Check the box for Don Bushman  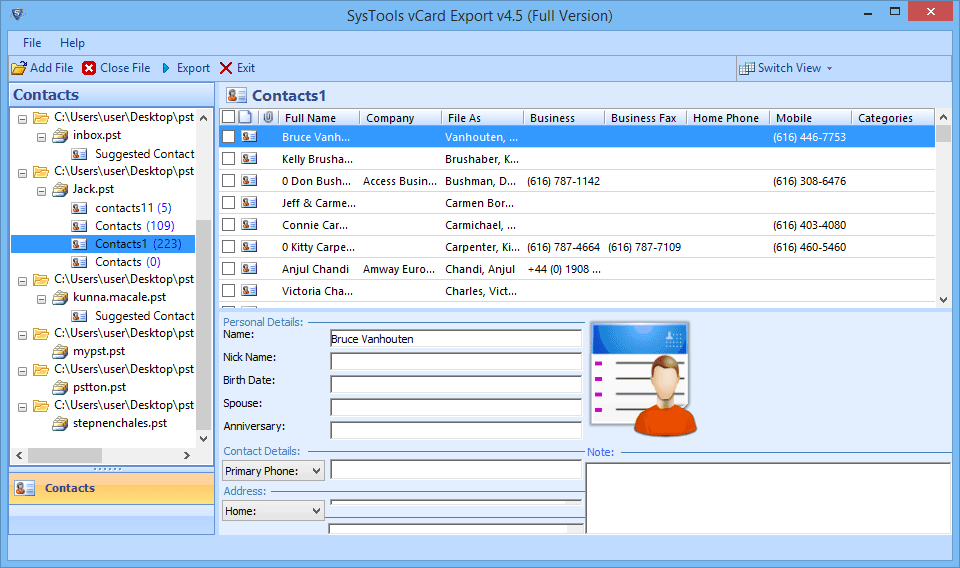click(228, 181)
